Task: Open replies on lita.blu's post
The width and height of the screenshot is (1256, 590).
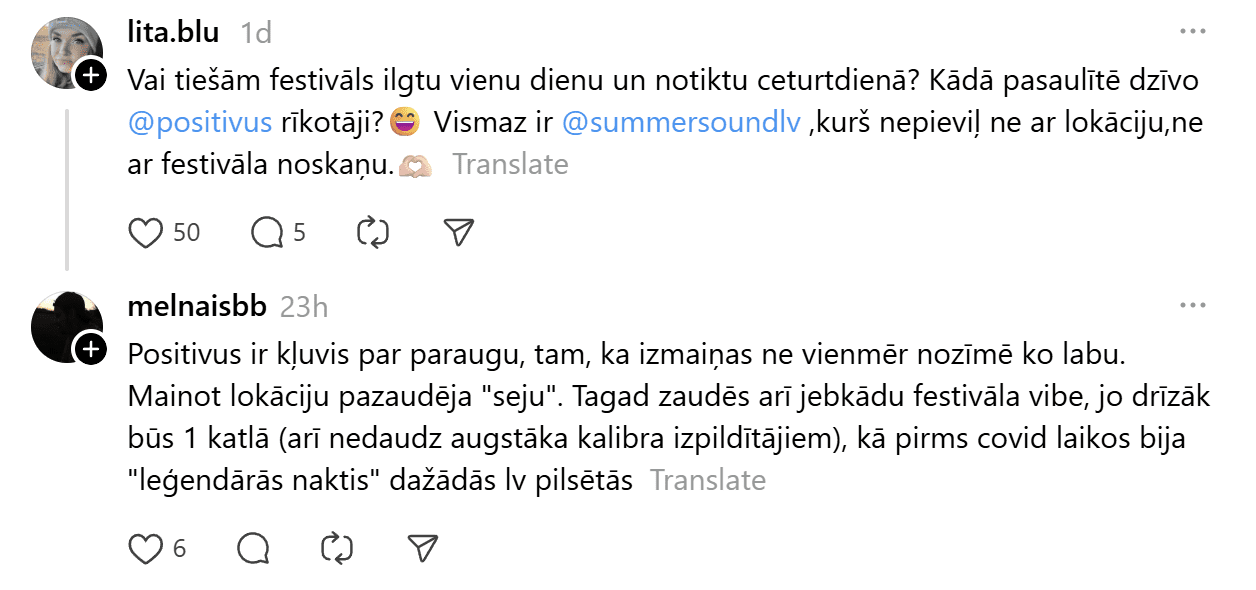Action: pos(267,233)
